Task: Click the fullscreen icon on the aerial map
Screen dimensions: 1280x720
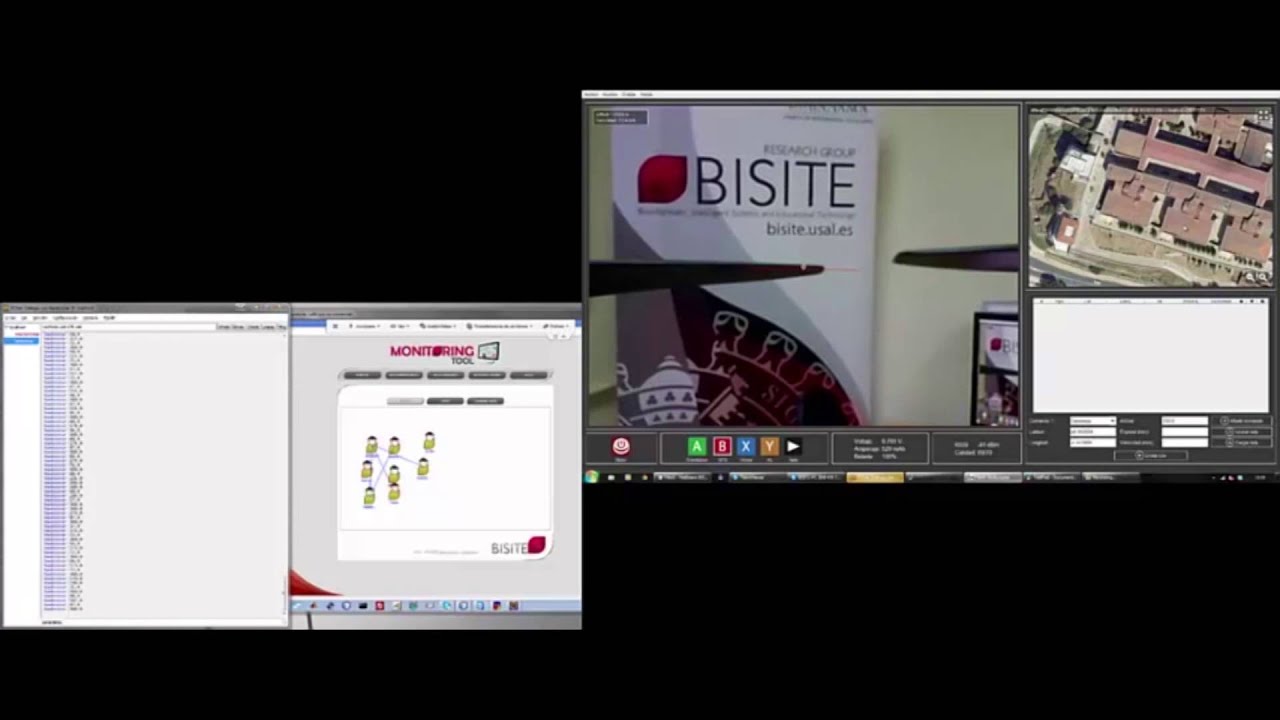Action: point(1263,116)
